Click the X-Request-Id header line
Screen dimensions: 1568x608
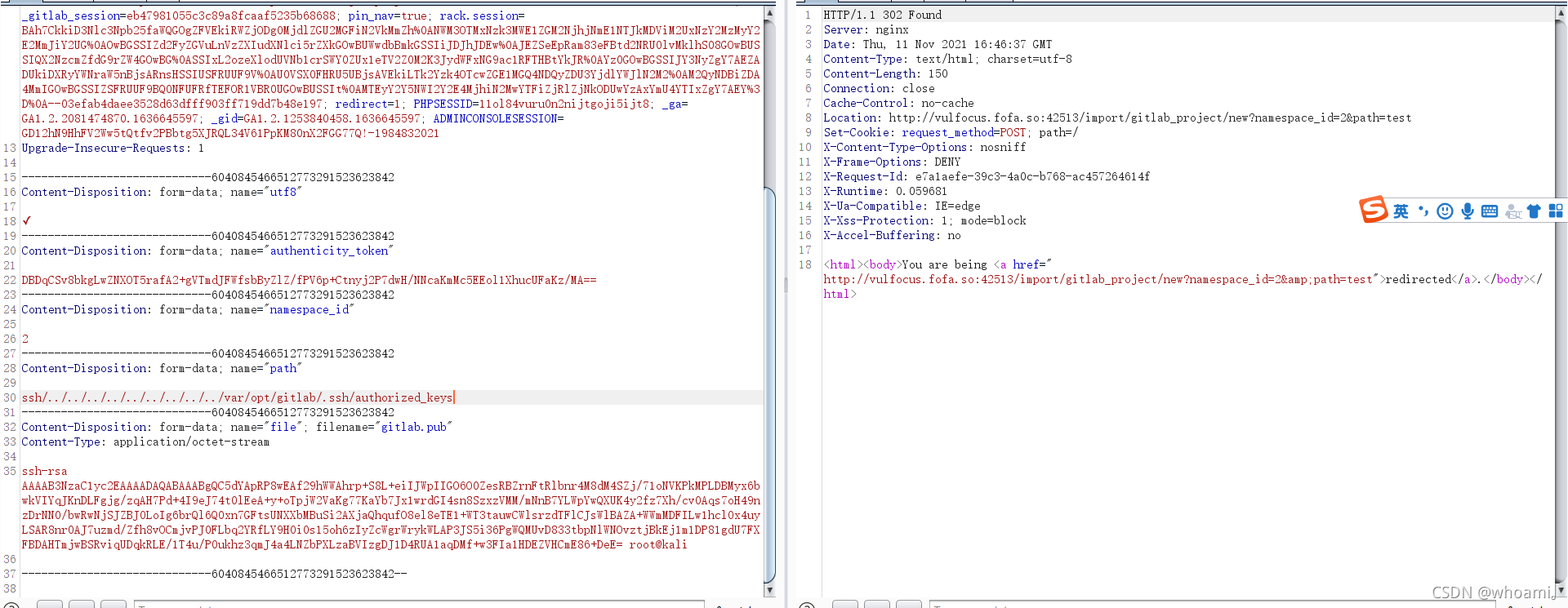[987, 176]
